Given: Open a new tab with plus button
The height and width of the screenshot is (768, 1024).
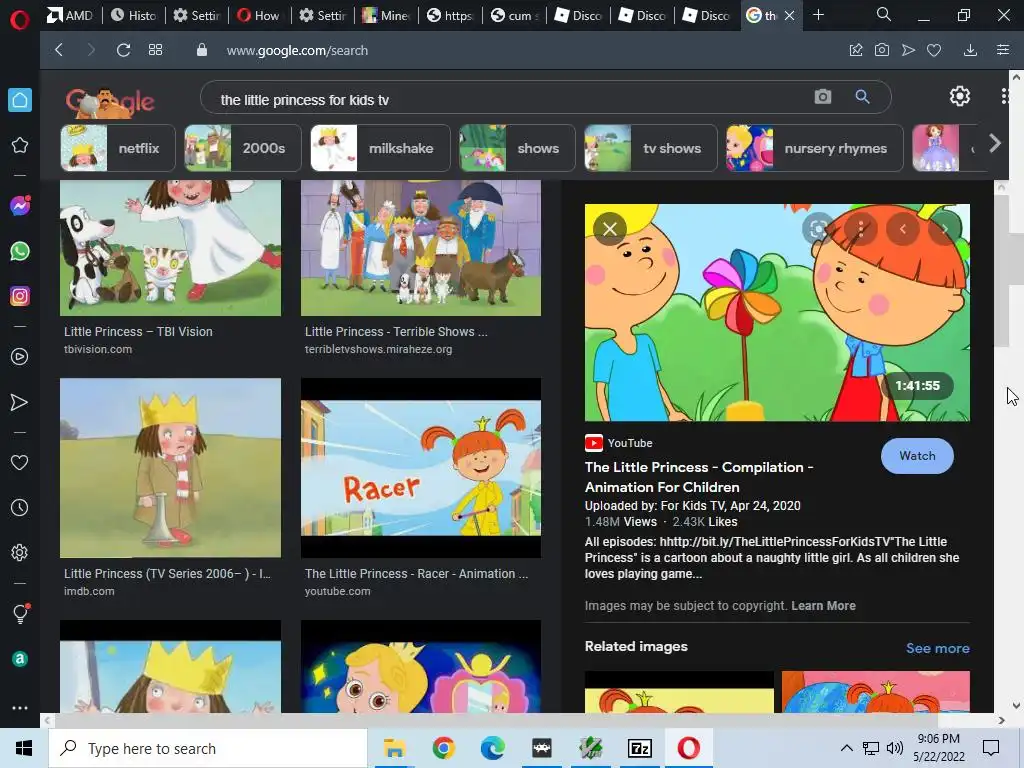Looking at the screenshot, I should coord(818,14).
